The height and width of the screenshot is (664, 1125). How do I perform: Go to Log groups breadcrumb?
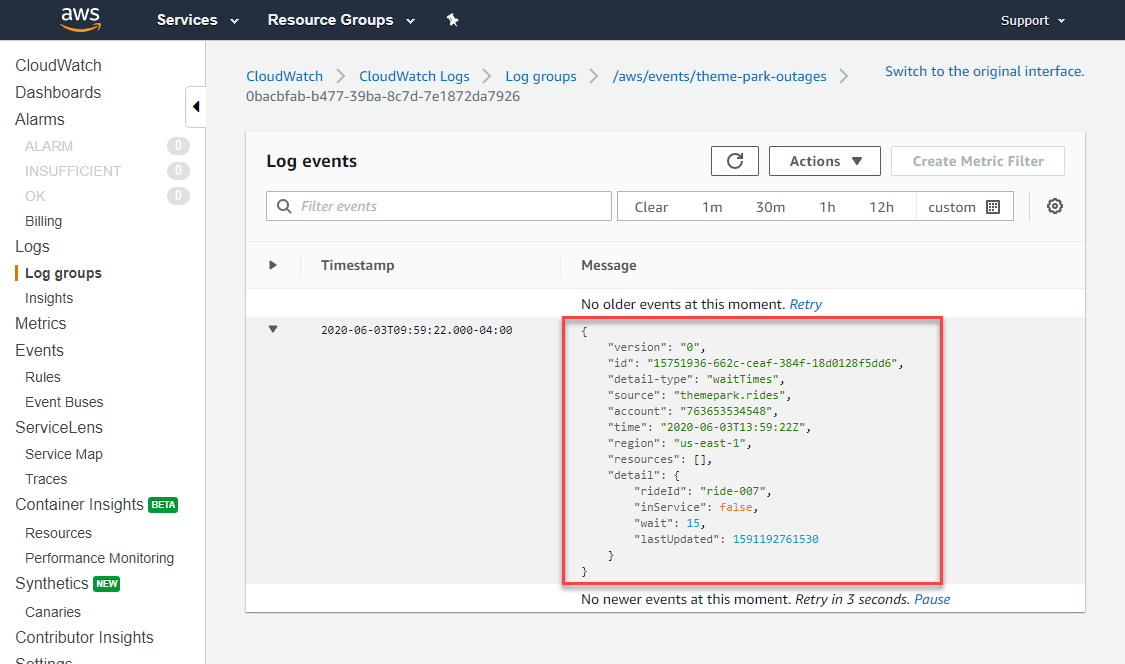(x=540, y=76)
